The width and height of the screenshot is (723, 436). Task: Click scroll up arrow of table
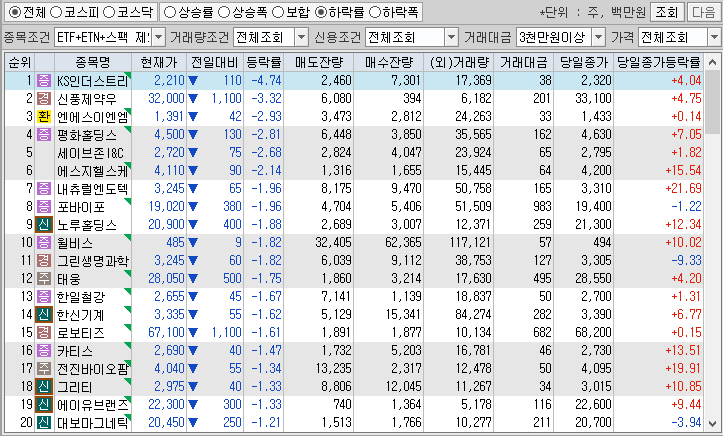[x=712, y=61]
